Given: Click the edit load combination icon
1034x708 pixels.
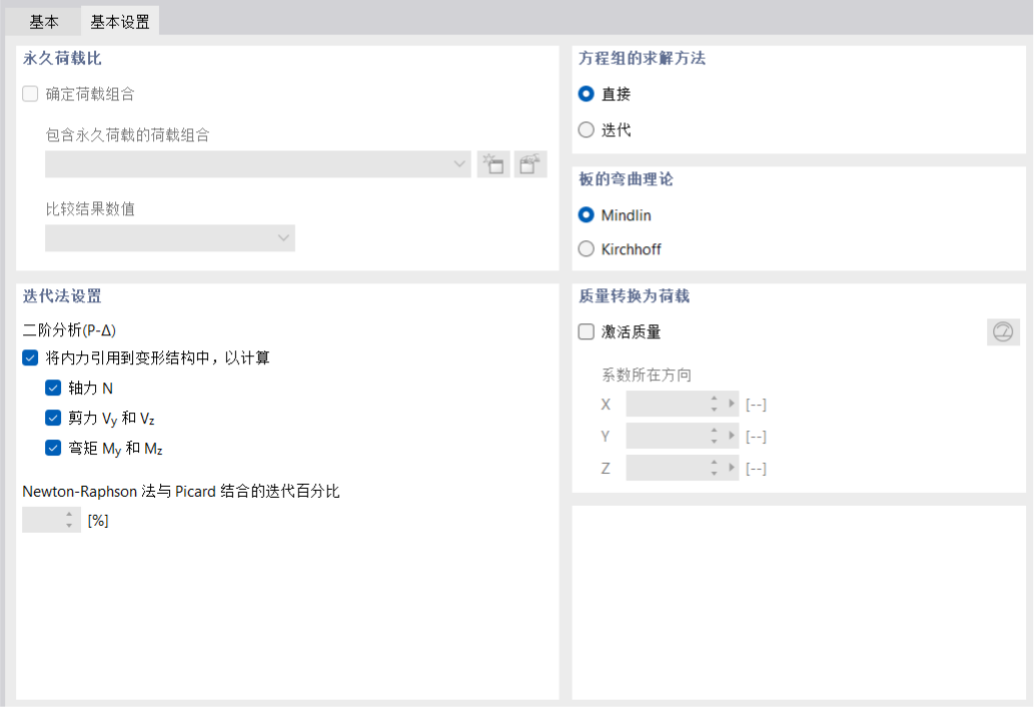Looking at the screenshot, I should coord(531,164).
